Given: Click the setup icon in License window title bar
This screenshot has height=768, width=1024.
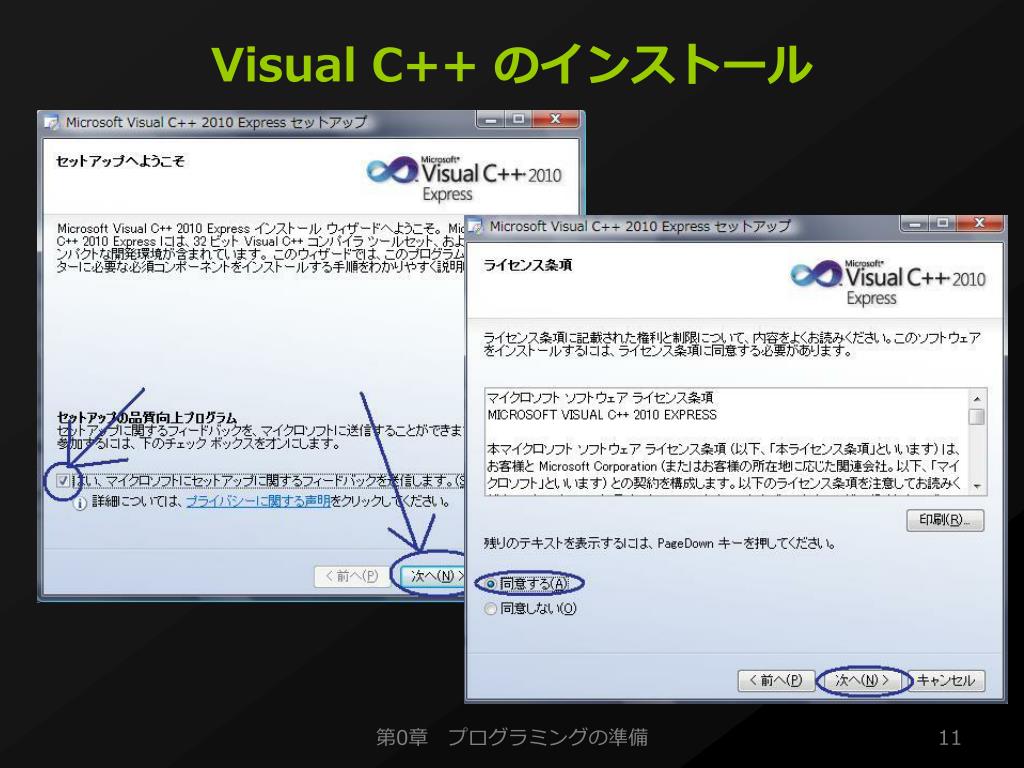Looking at the screenshot, I should 475,227.
